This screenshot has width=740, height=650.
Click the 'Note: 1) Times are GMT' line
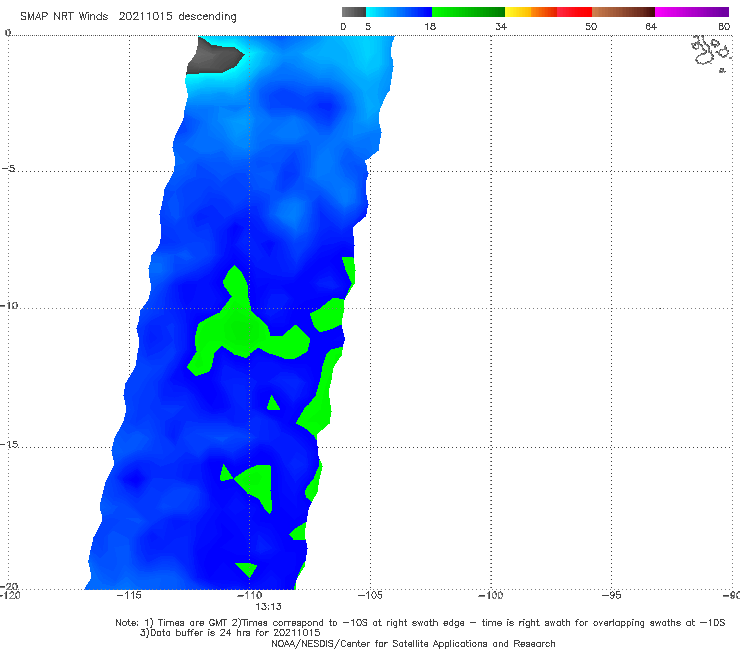(x=420, y=623)
